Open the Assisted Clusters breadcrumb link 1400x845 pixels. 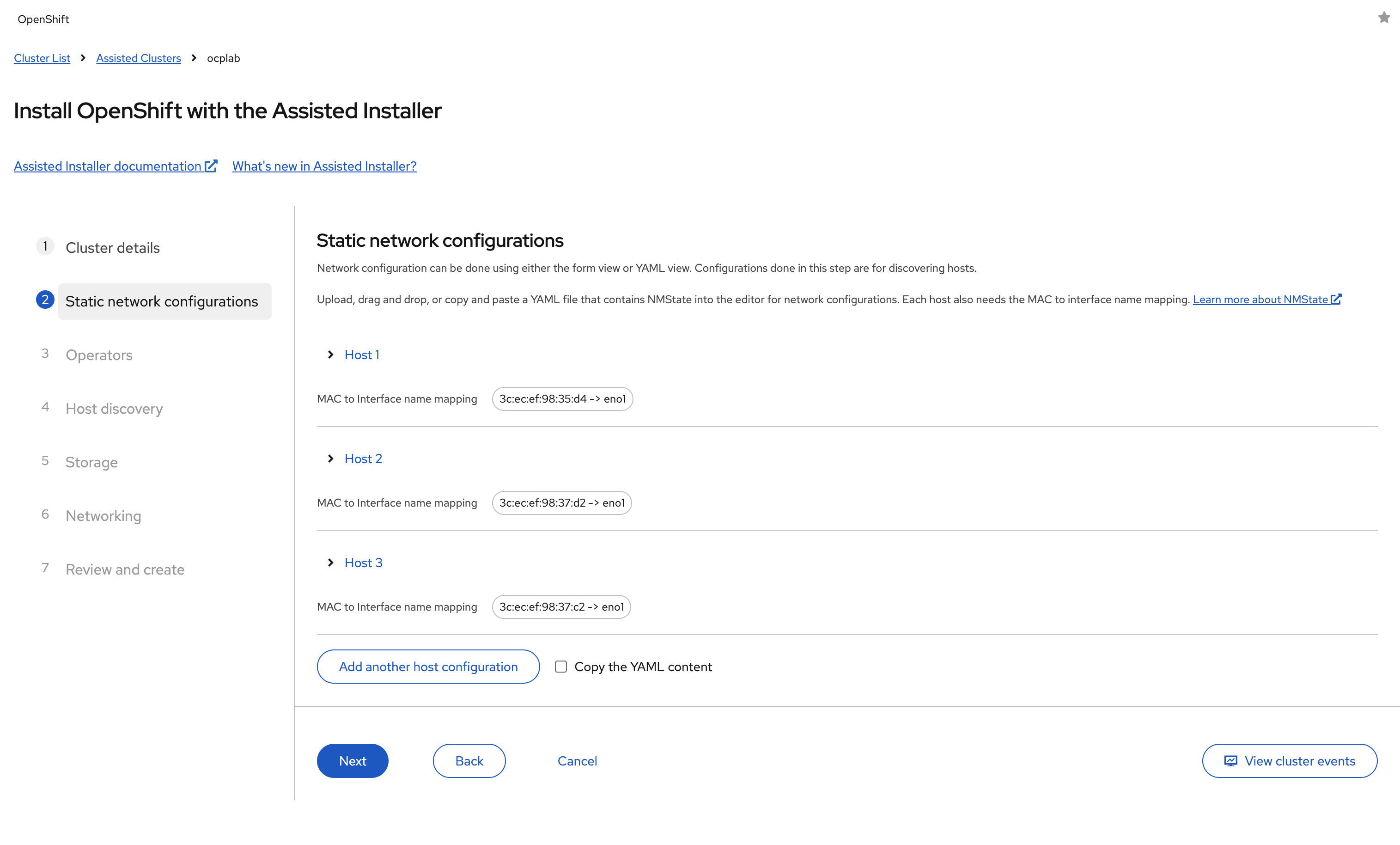[139, 58]
